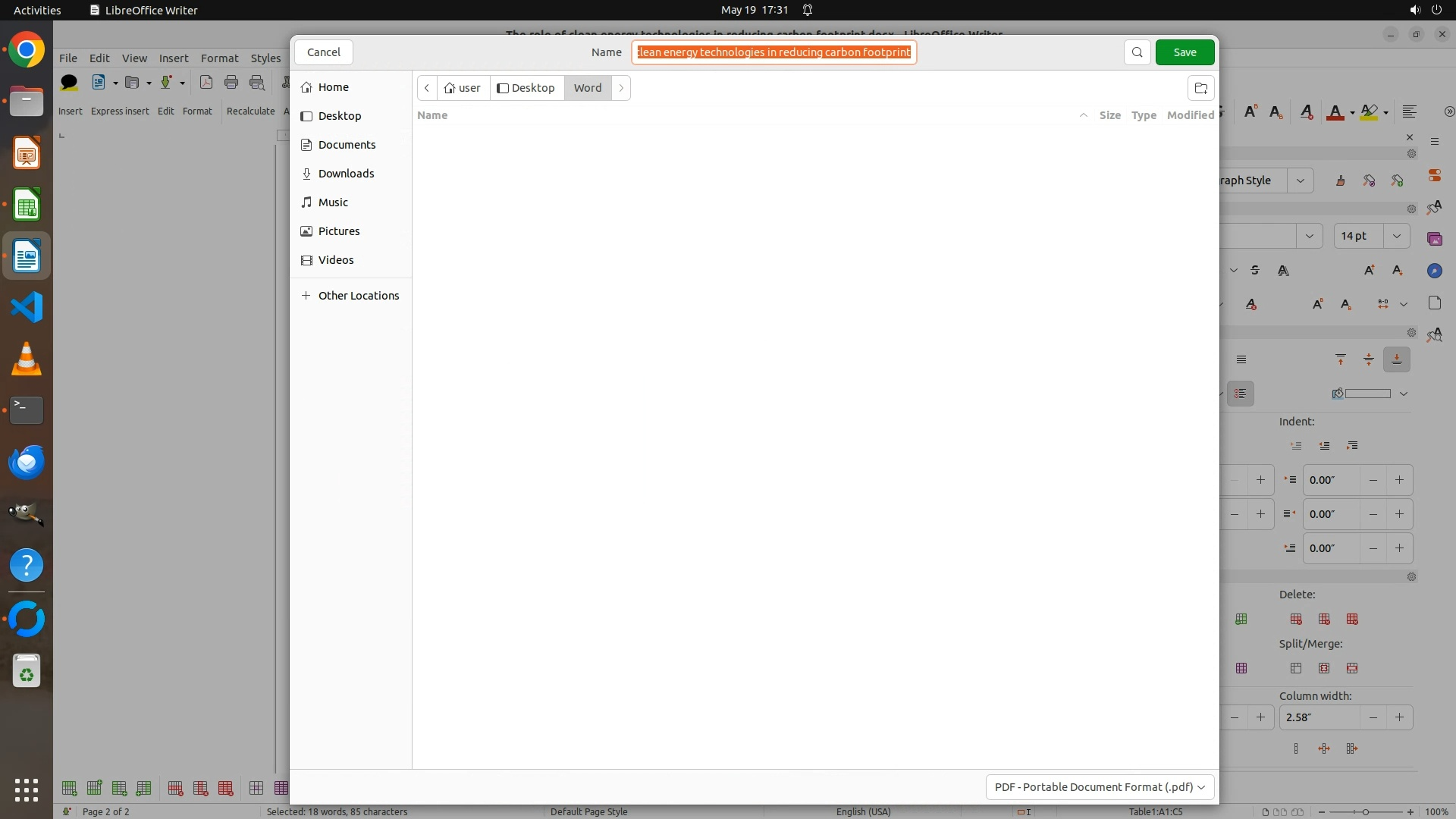The height and width of the screenshot is (819, 1456).
Task: Open the font size 14 pt dropdown
Action: (1396, 236)
